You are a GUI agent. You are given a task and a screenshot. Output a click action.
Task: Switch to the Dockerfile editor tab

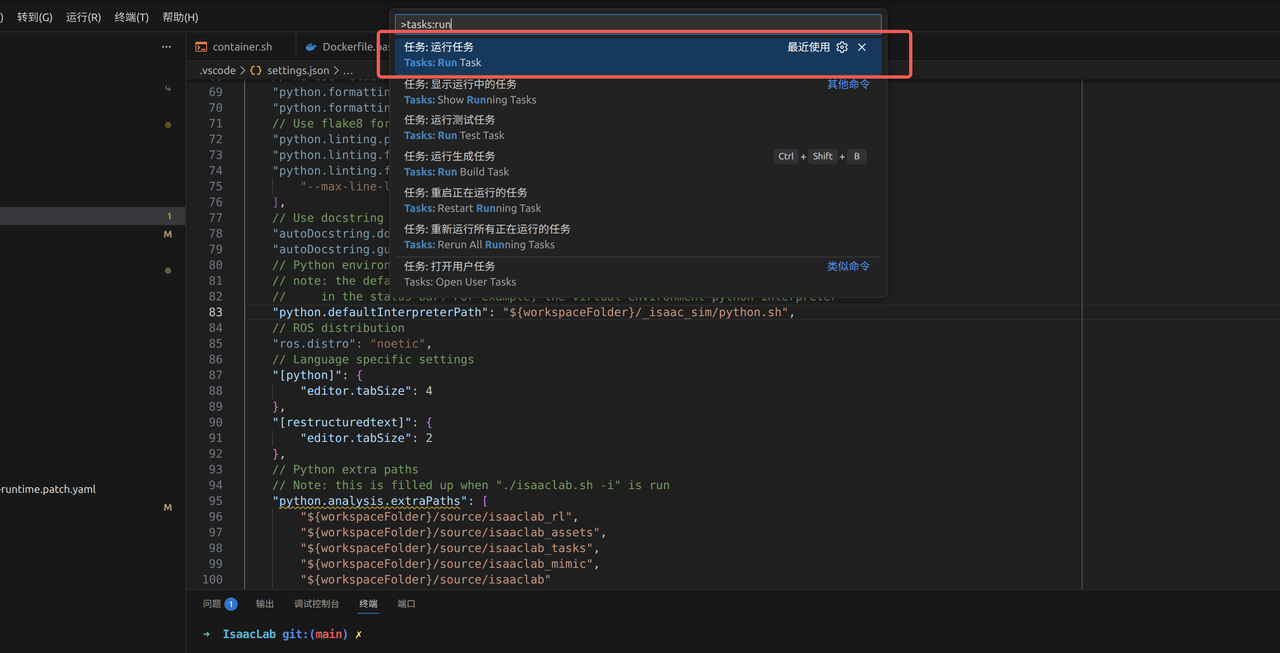(346, 47)
